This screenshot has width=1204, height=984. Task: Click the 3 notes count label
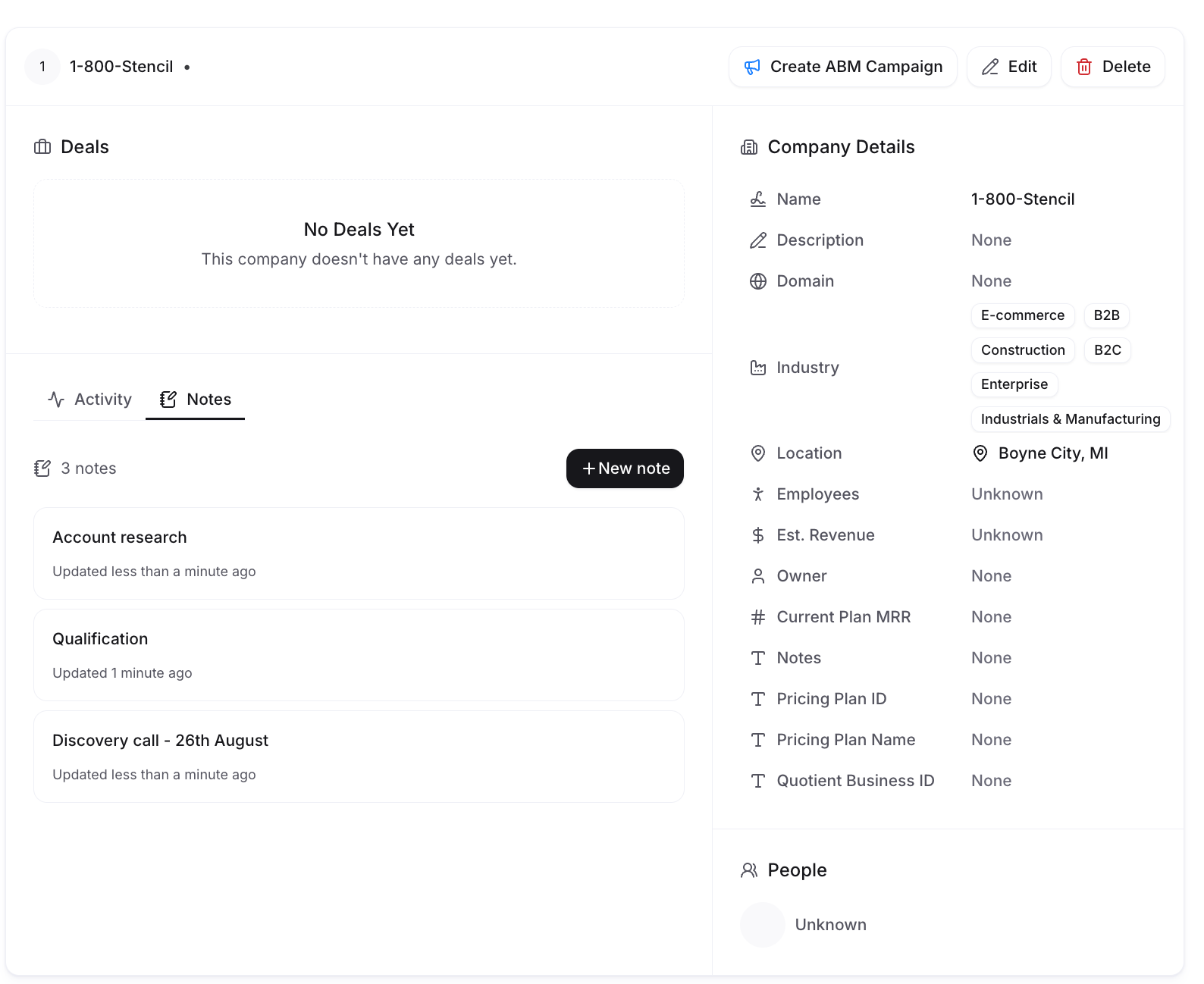coord(89,468)
